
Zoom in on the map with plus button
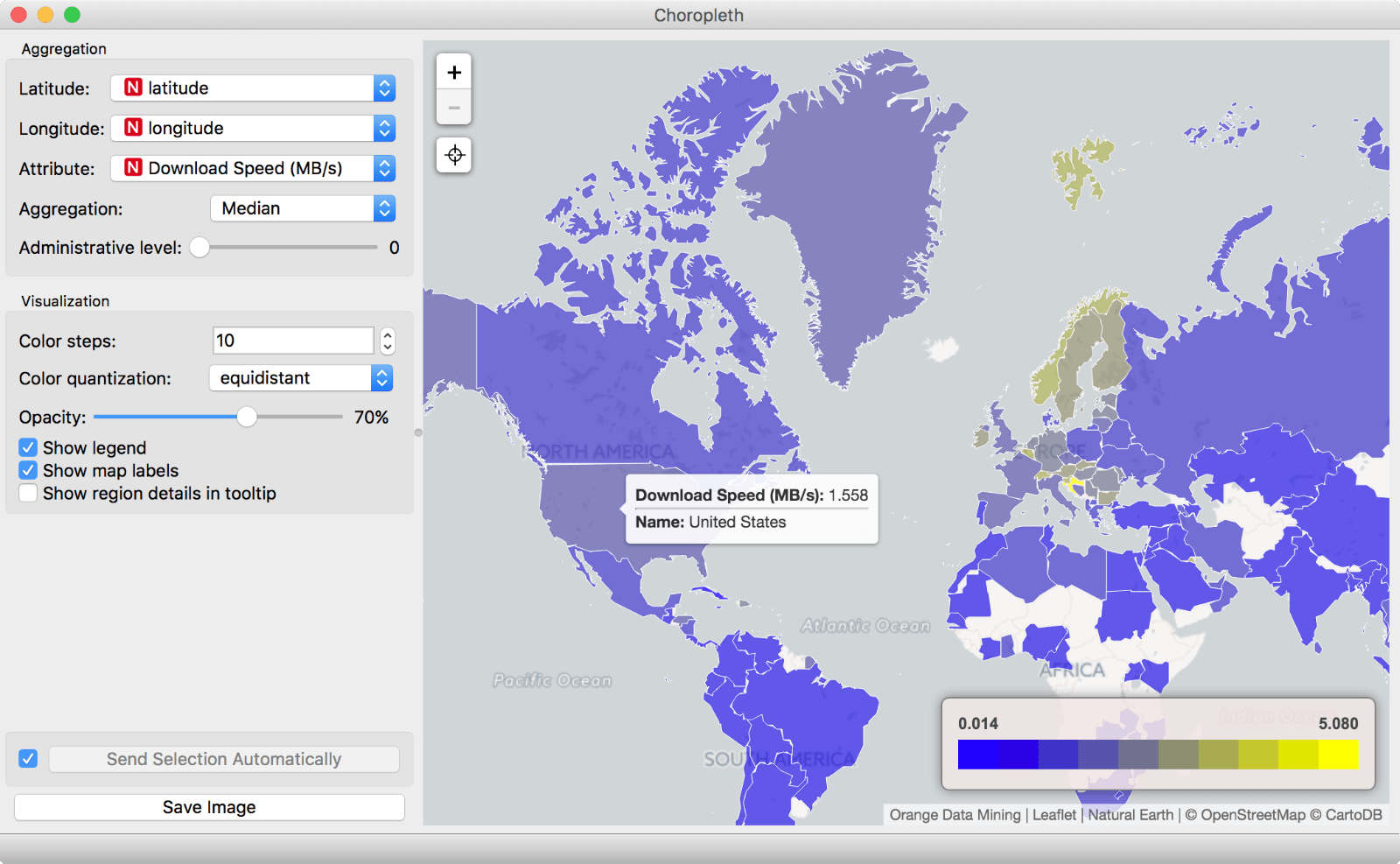454,73
